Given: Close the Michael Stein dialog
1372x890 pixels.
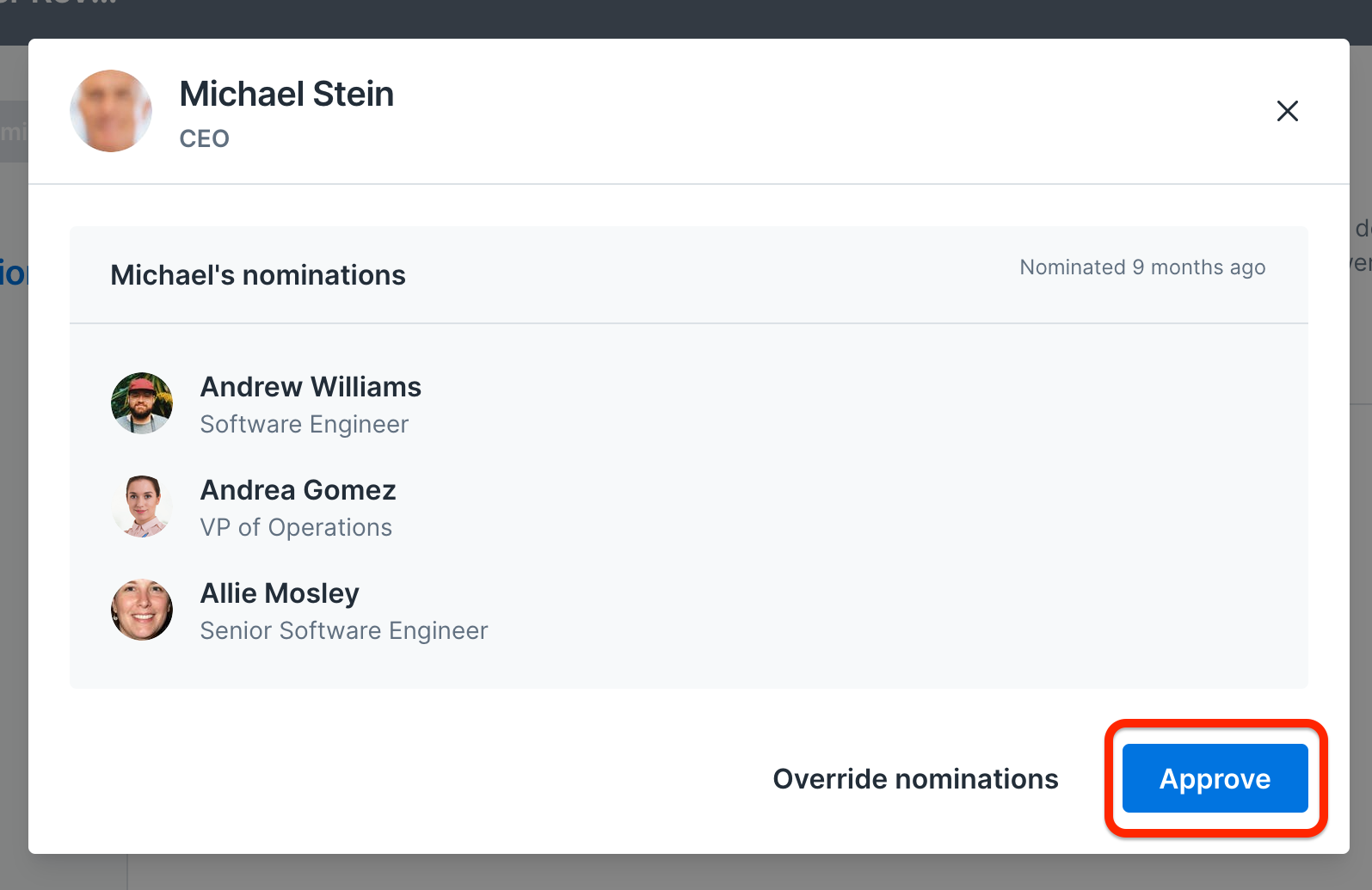Looking at the screenshot, I should [1287, 111].
